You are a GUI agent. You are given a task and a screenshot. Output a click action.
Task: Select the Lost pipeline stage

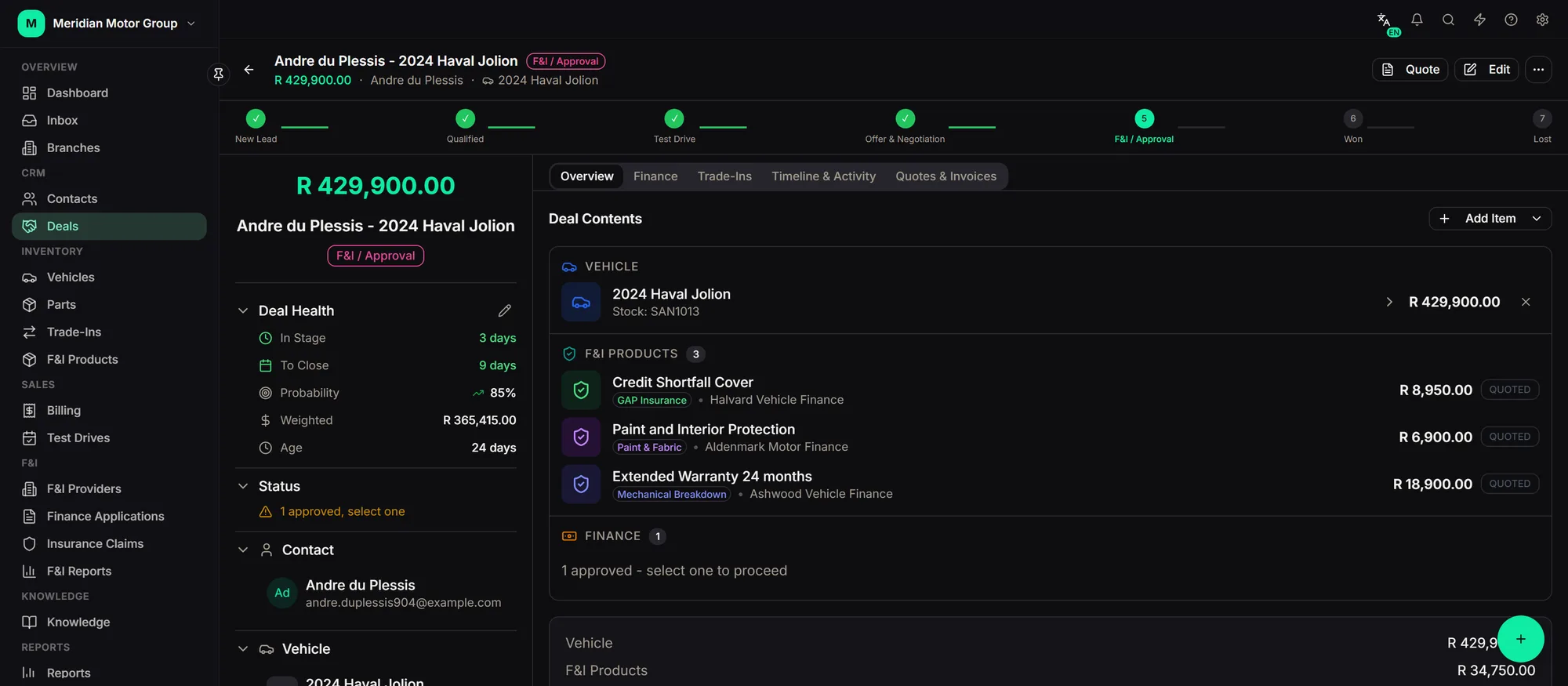[x=1542, y=126]
